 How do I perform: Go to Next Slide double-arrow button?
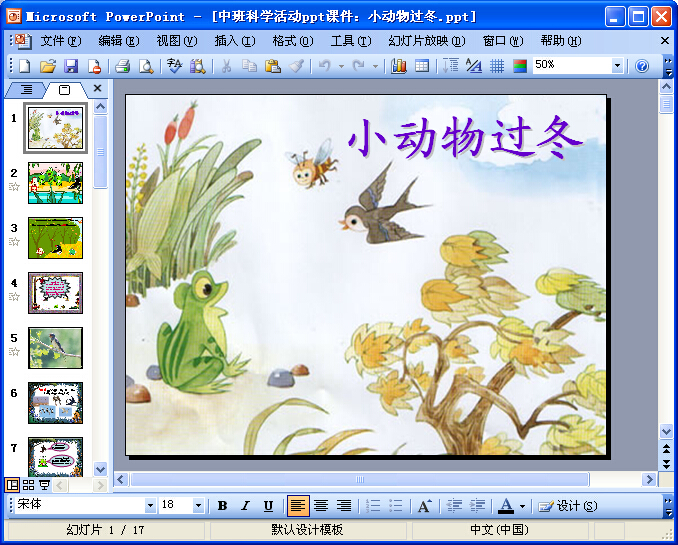(x=666, y=464)
